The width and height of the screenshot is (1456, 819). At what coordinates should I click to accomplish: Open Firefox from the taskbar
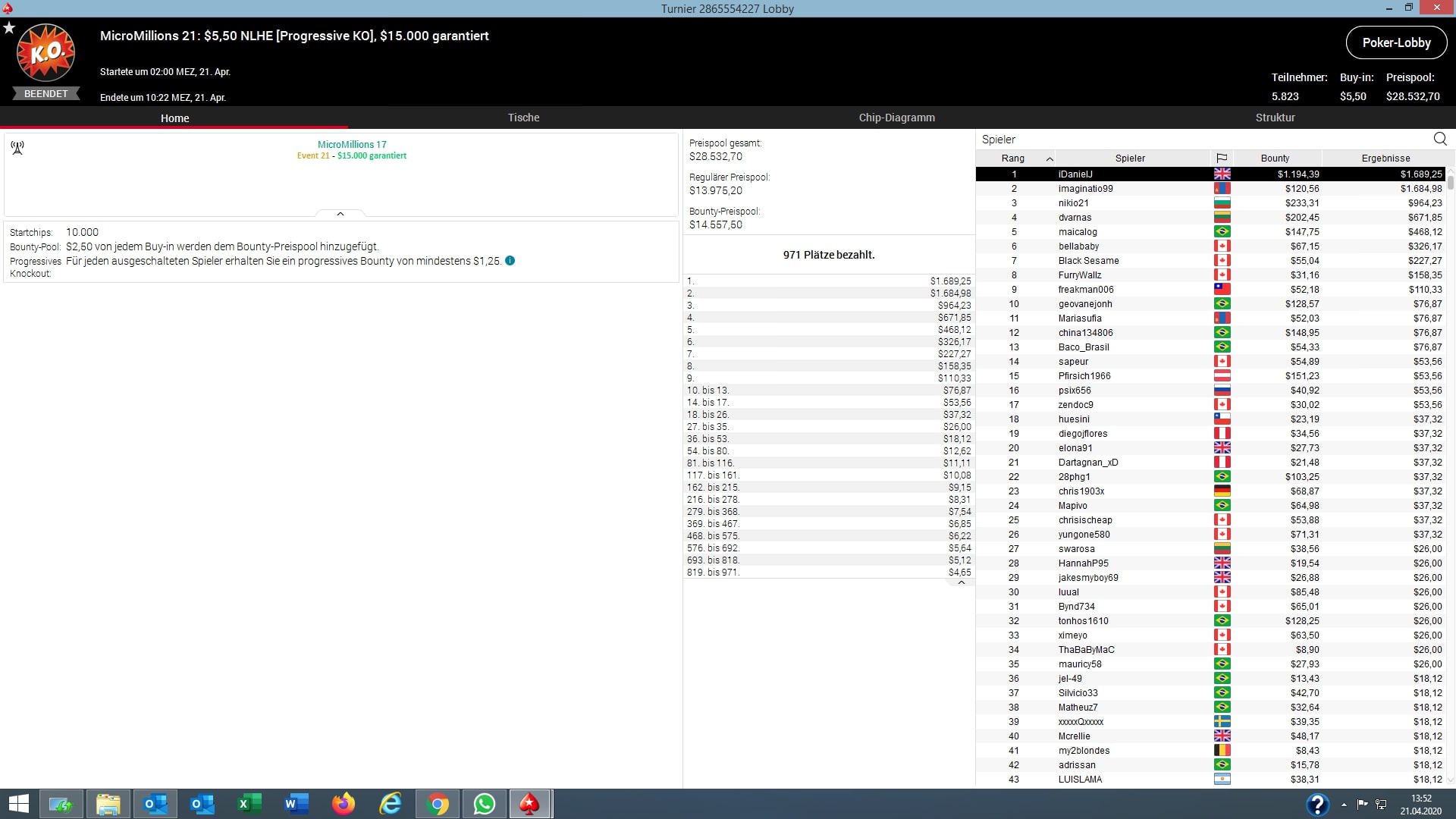pyautogui.click(x=344, y=804)
